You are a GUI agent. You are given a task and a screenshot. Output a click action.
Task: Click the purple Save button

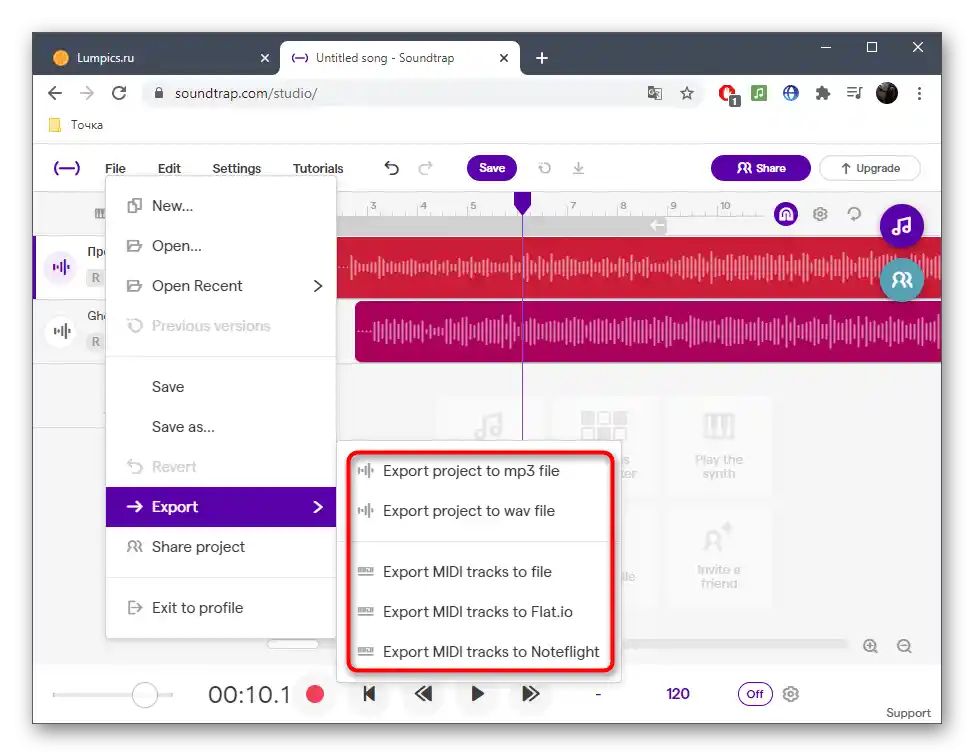[x=492, y=168]
